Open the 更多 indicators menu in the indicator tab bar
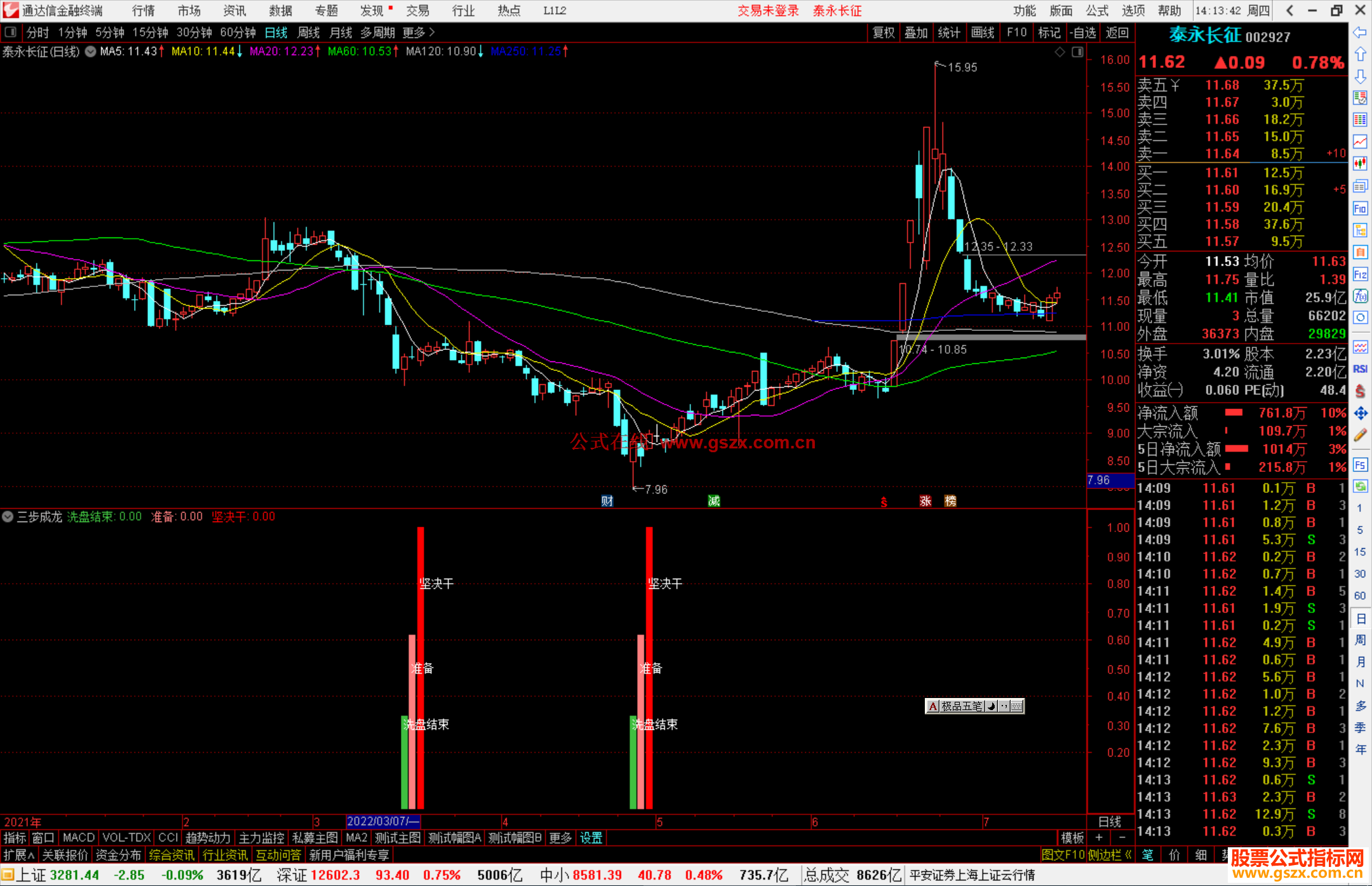 560,838
